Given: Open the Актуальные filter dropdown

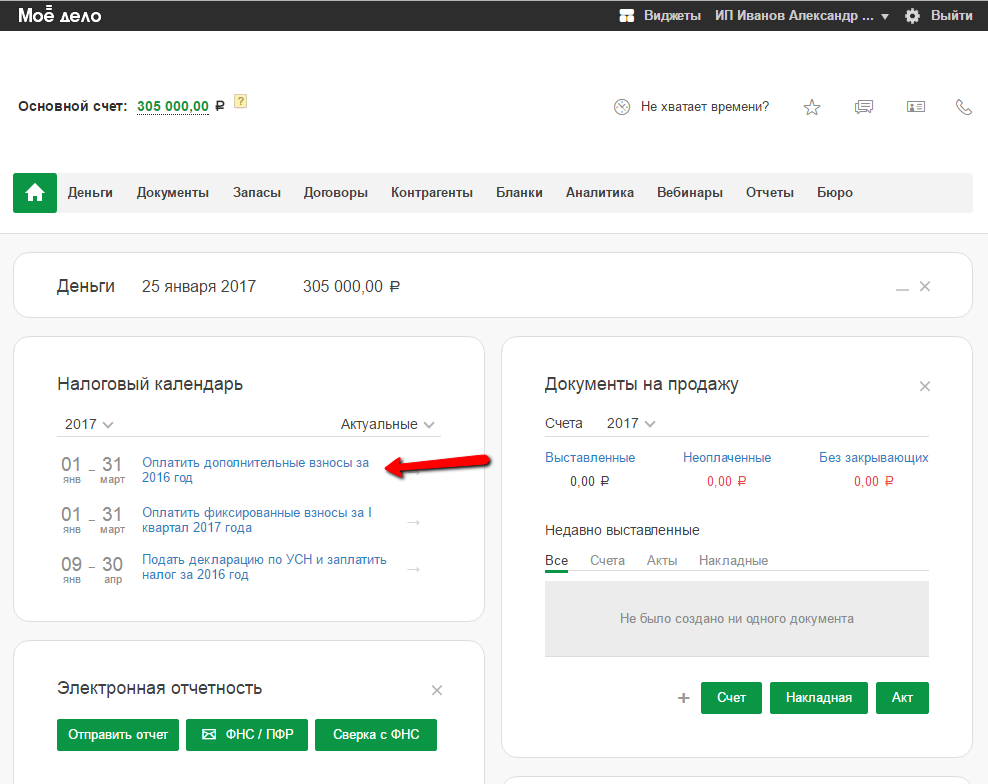Looking at the screenshot, I should 388,425.
